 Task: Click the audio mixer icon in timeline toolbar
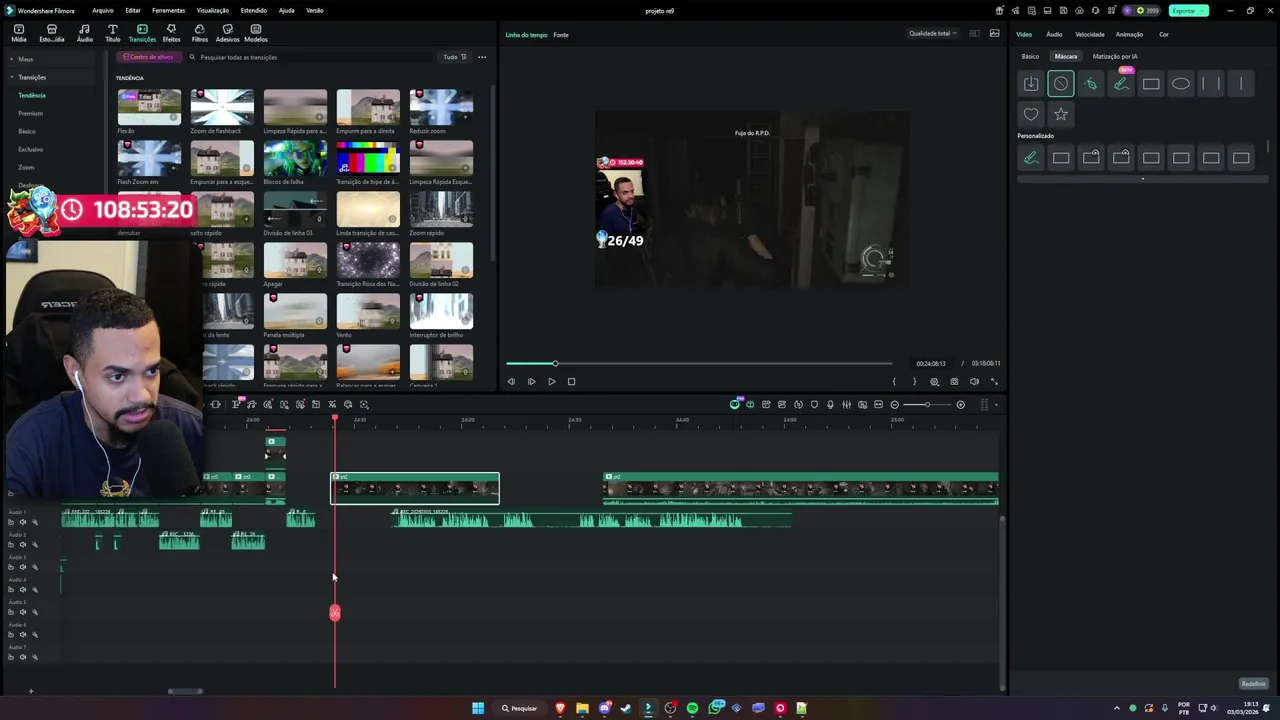click(x=846, y=405)
